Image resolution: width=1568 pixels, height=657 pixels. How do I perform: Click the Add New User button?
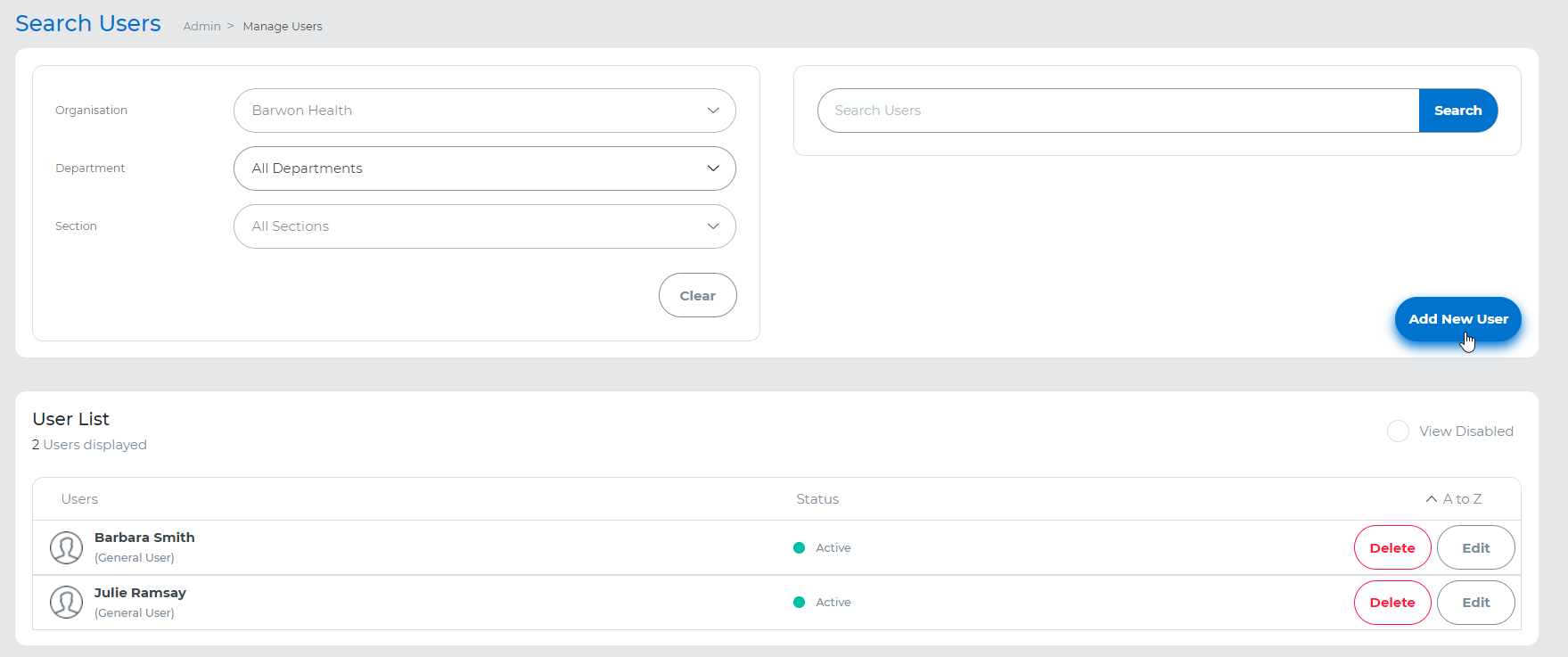point(1458,319)
